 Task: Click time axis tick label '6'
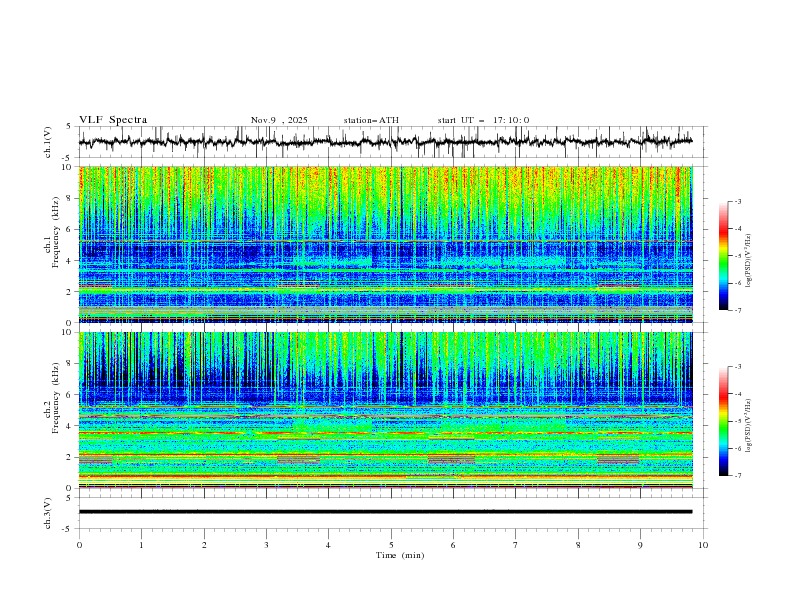tap(453, 545)
